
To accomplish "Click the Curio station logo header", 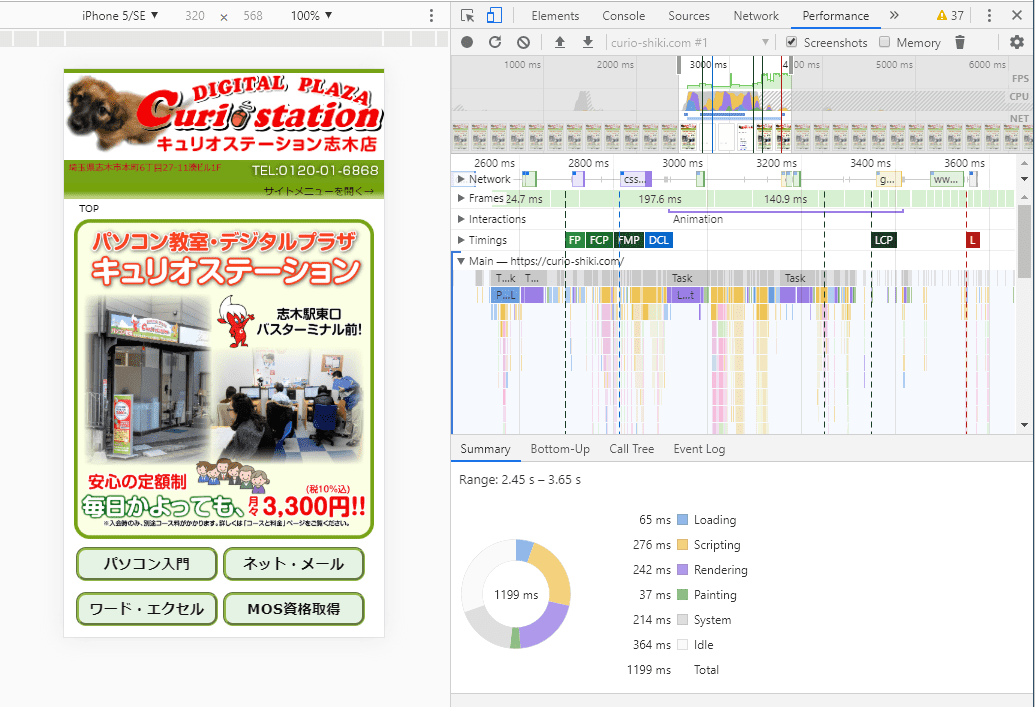I will pos(224,115).
